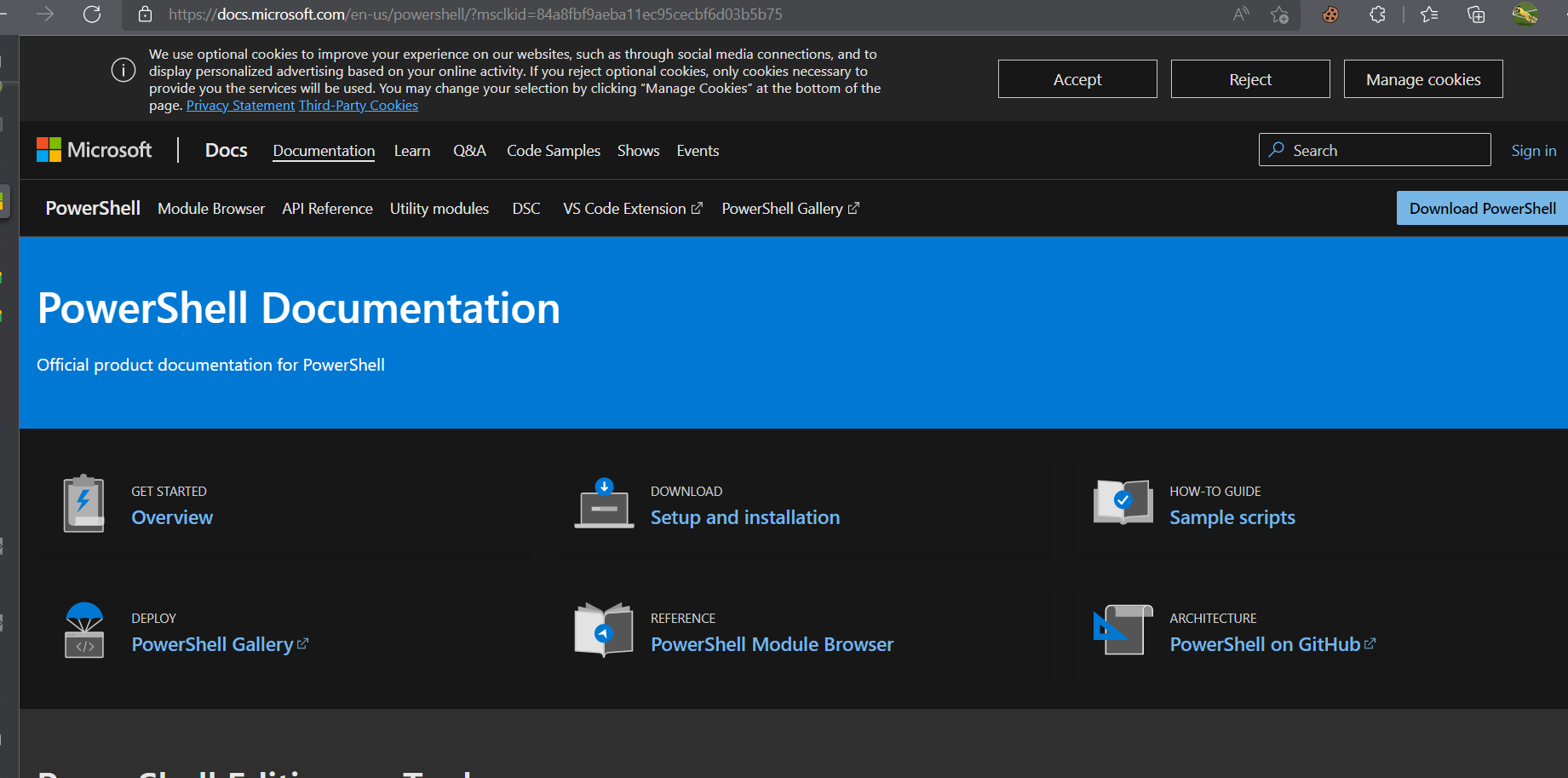Image resolution: width=1568 pixels, height=778 pixels.
Task: Click the browser address bar URL
Action: (x=475, y=14)
